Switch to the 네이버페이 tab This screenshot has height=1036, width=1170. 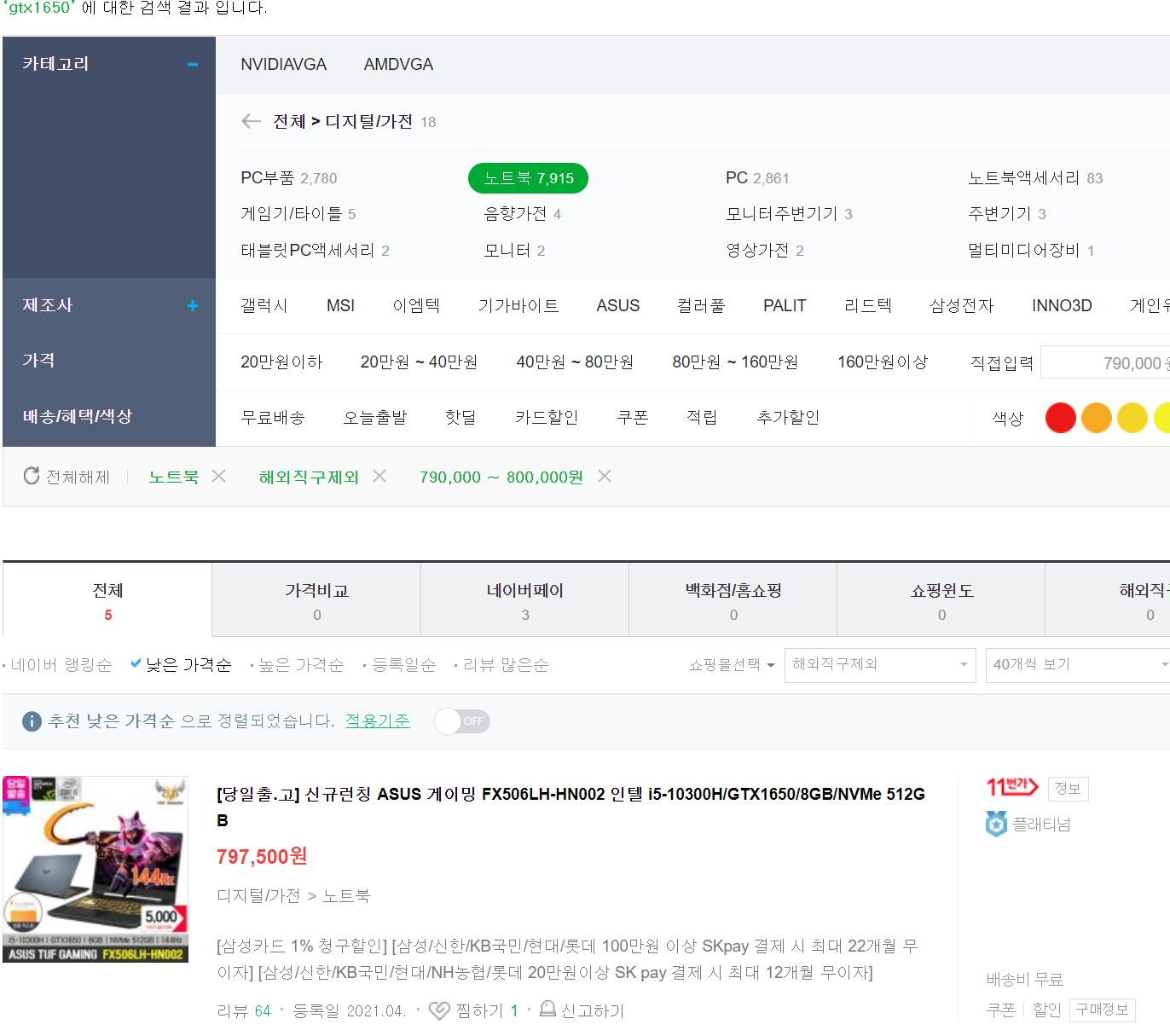pos(524,600)
